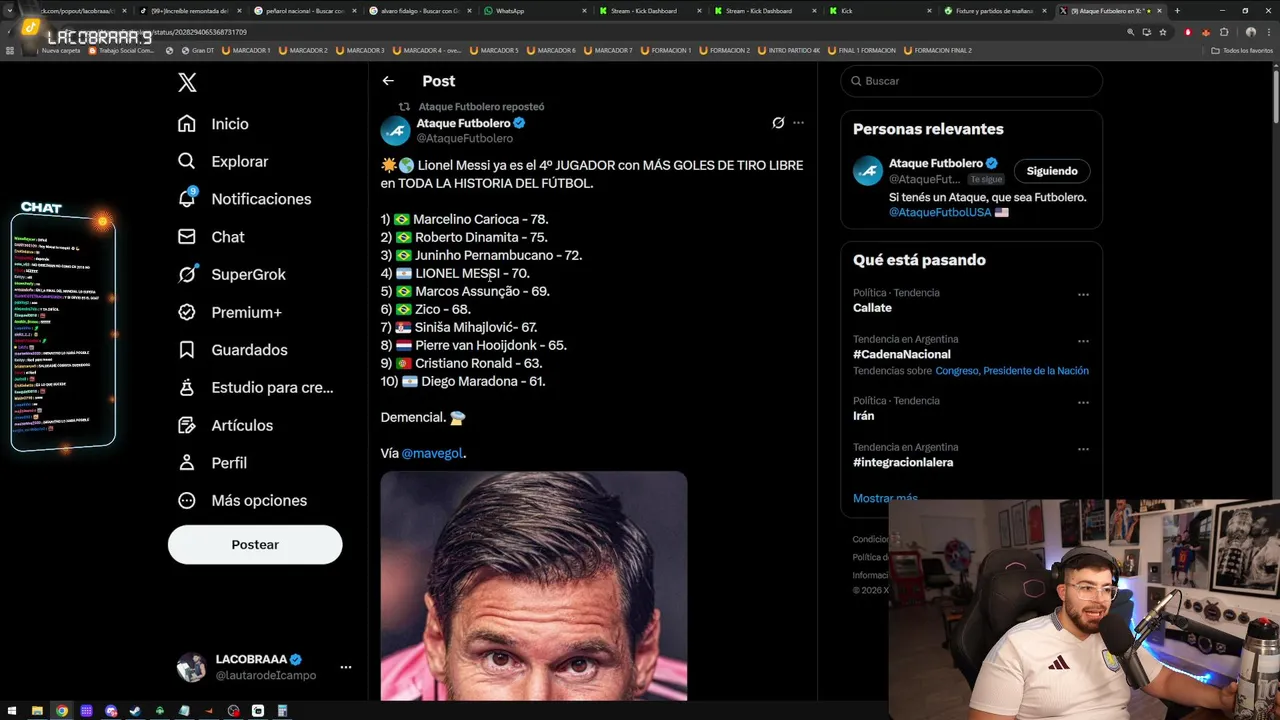Image resolution: width=1280 pixels, height=720 pixels.
Task: Open Ataque Futbolero avatar in Personas relevantes
Action: coord(868,171)
